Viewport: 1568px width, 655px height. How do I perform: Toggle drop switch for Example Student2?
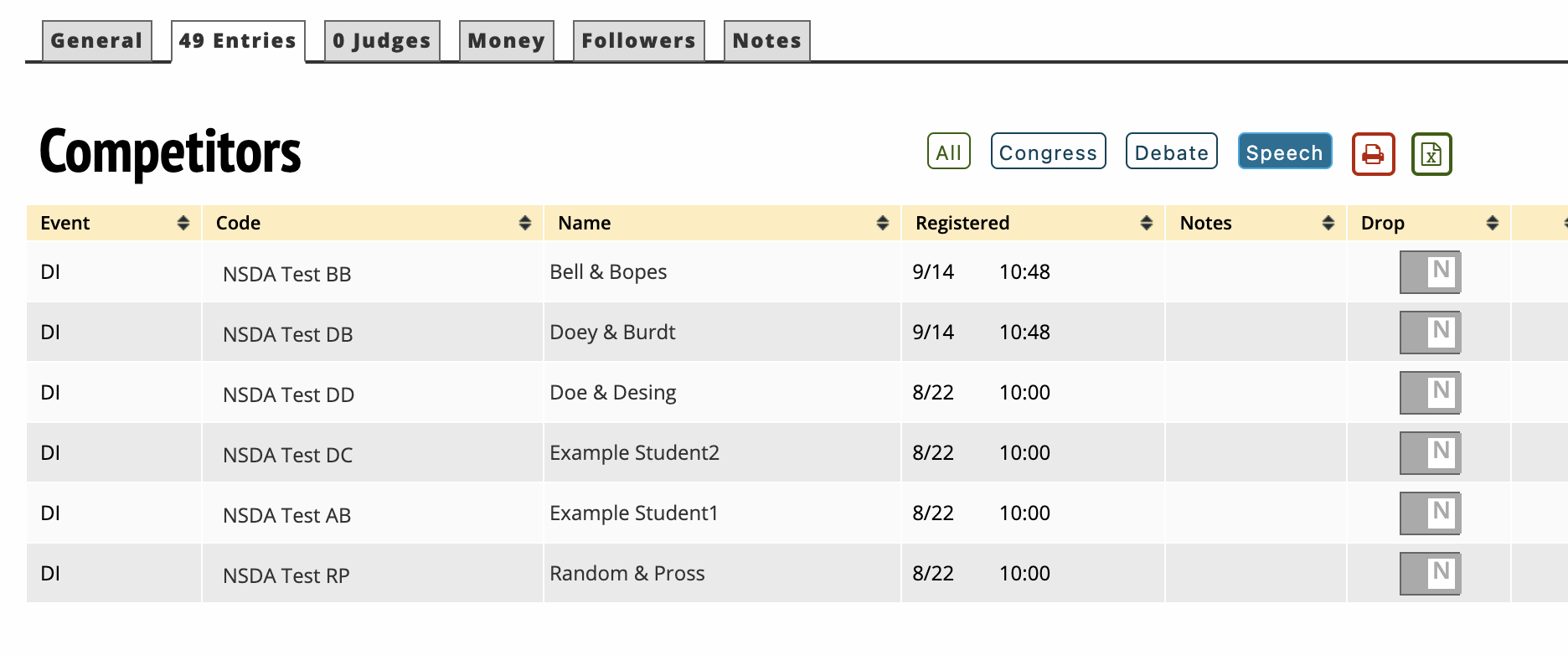1430,453
